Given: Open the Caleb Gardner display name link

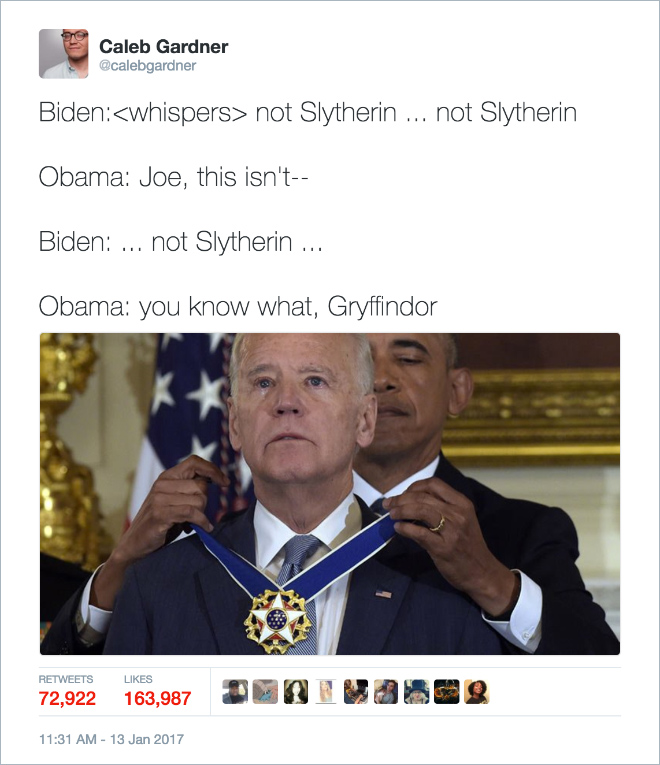Looking at the screenshot, I should tap(163, 47).
